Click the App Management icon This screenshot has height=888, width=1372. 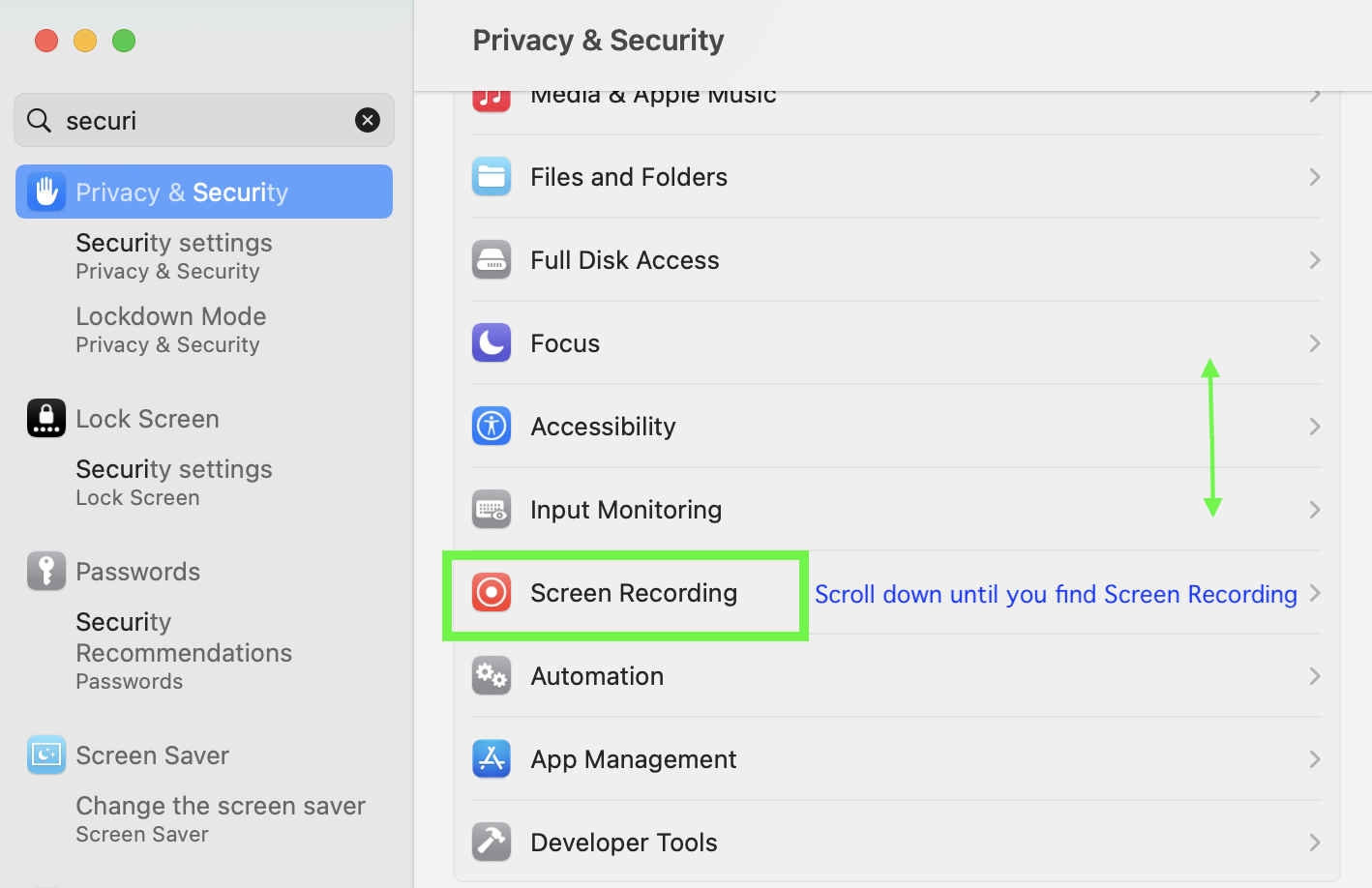point(492,759)
